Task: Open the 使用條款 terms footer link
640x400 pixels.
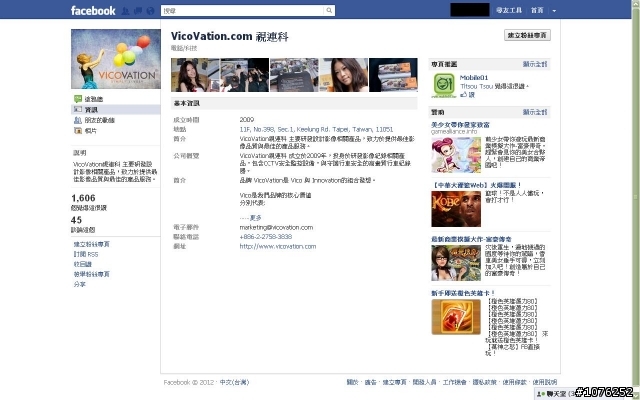Action: click(x=515, y=382)
